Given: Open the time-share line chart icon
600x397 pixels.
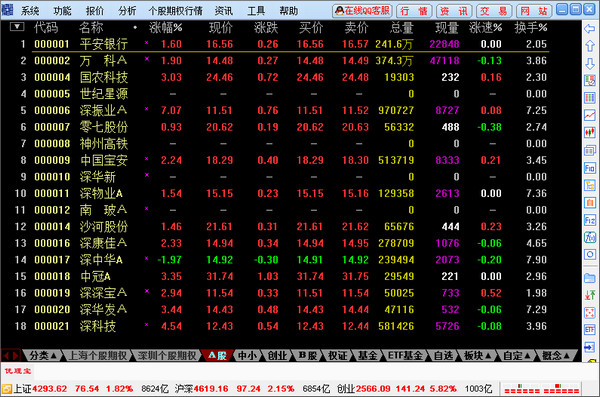Looking at the screenshot, I should (x=590, y=115).
